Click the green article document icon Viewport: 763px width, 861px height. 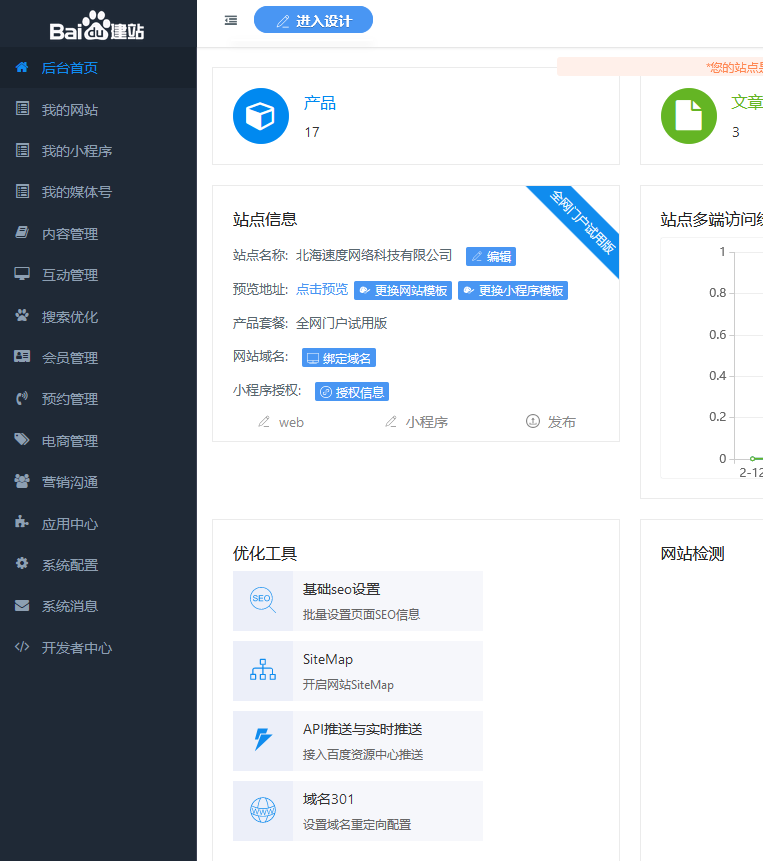click(x=688, y=116)
